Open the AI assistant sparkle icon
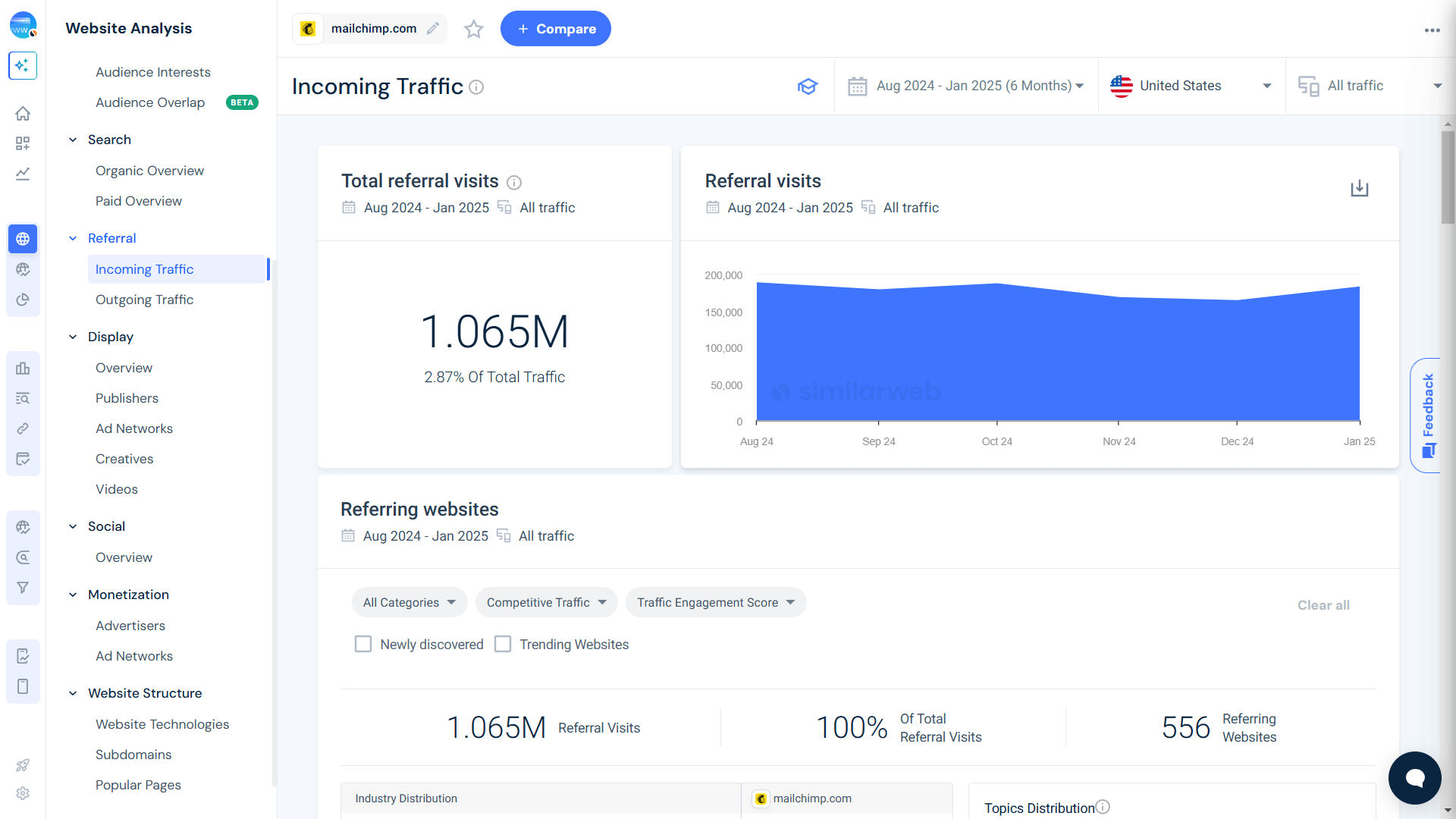The width and height of the screenshot is (1456, 819). point(23,66)
